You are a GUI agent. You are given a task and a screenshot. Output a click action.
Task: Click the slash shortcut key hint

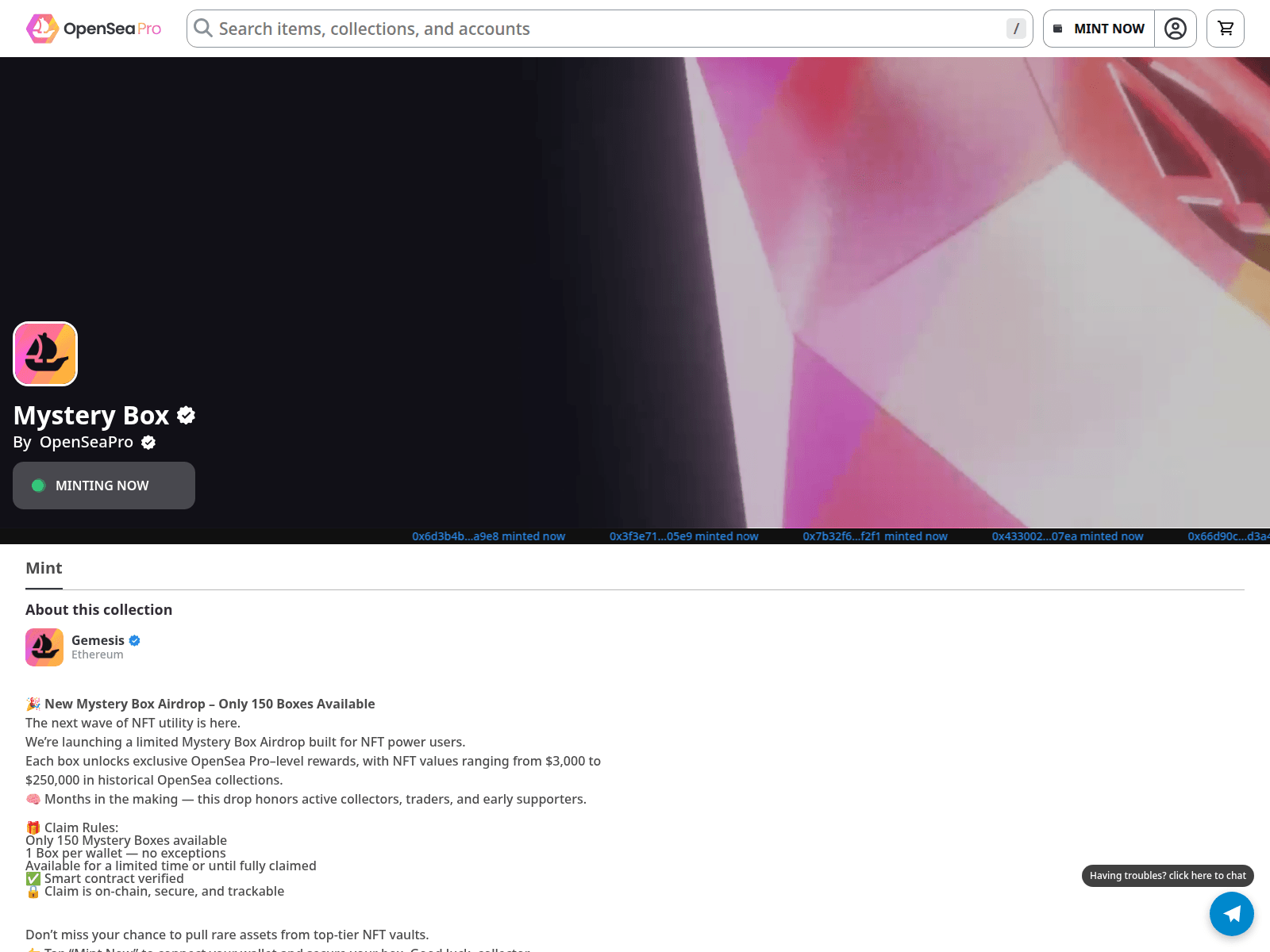point(1015,29)
